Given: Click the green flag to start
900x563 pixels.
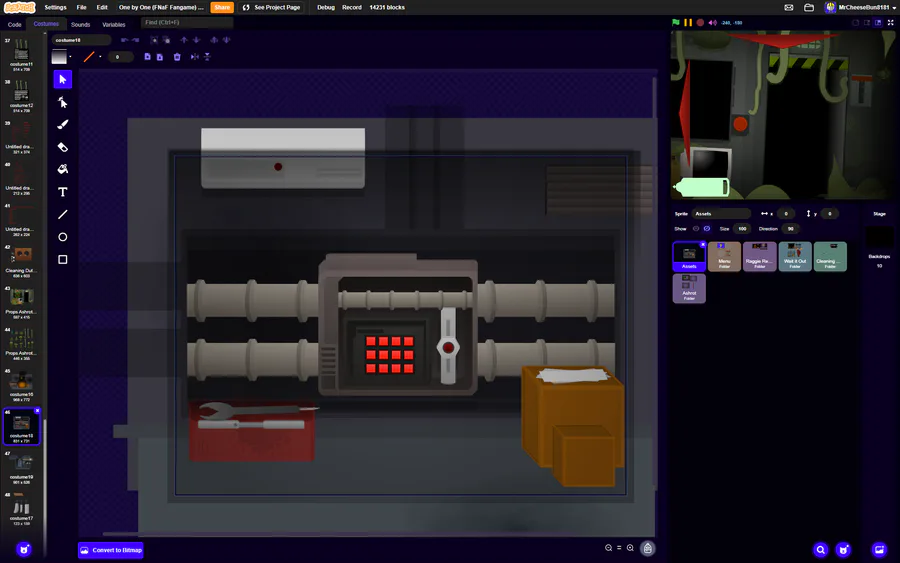Looking at the screenshot, I should [676, 22].
